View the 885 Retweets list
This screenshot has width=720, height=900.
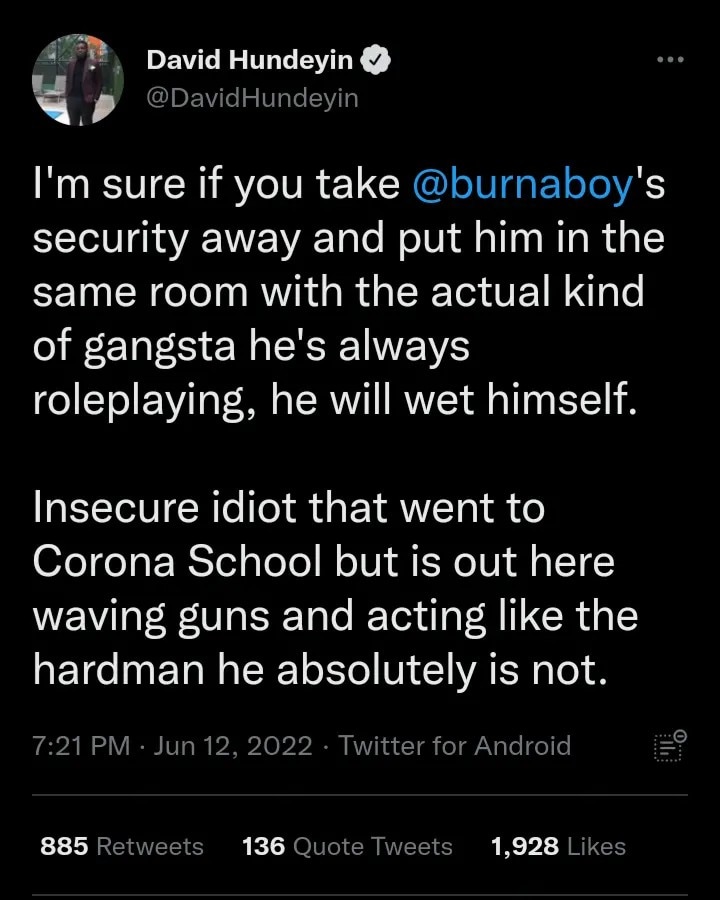121,847
